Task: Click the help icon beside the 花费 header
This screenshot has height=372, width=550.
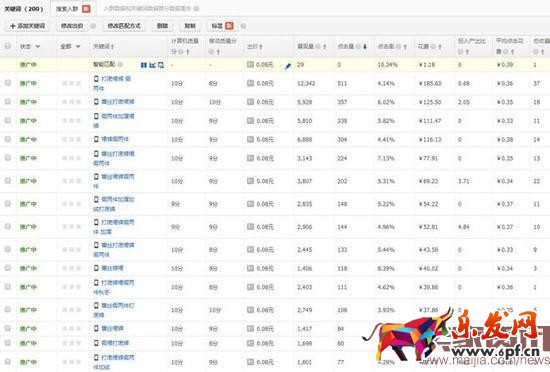Action: (433, 47)
